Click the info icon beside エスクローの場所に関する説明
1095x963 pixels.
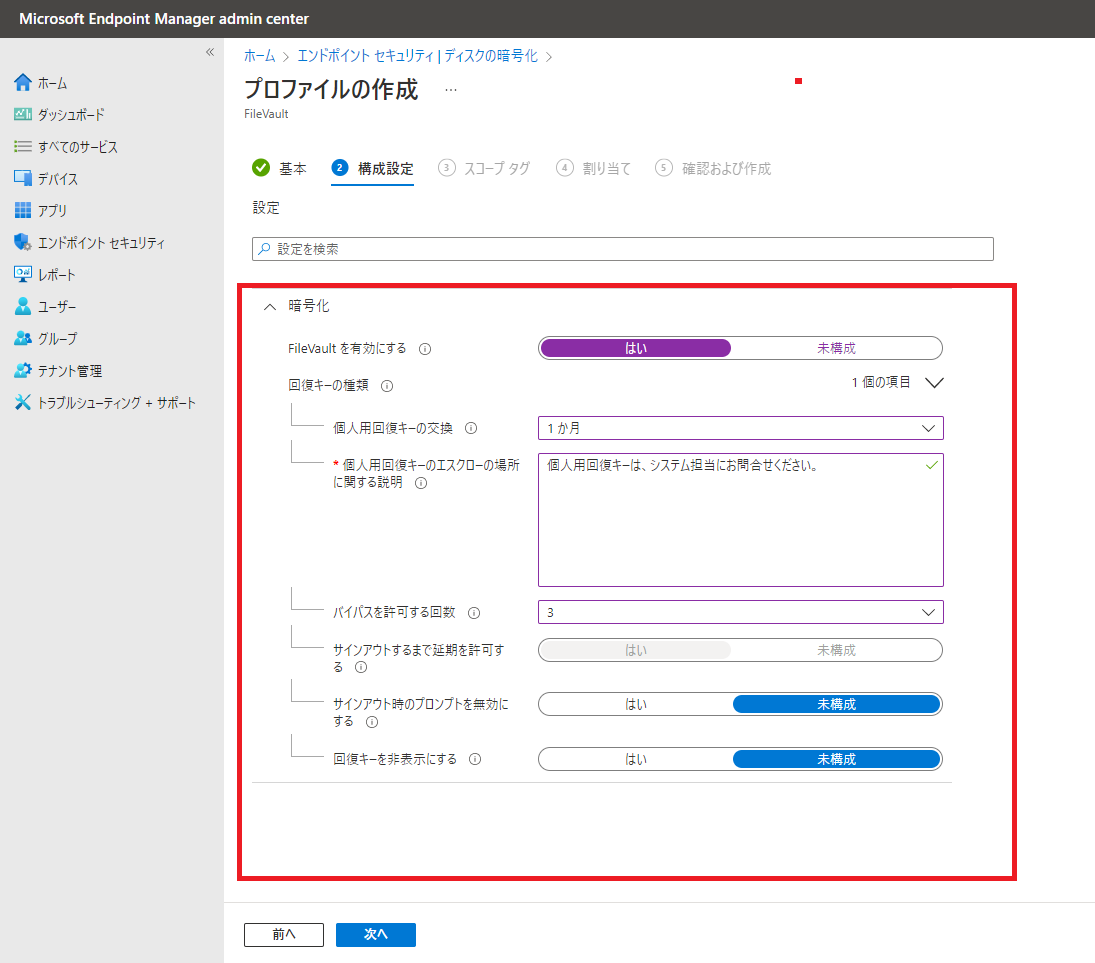(421, 483)
